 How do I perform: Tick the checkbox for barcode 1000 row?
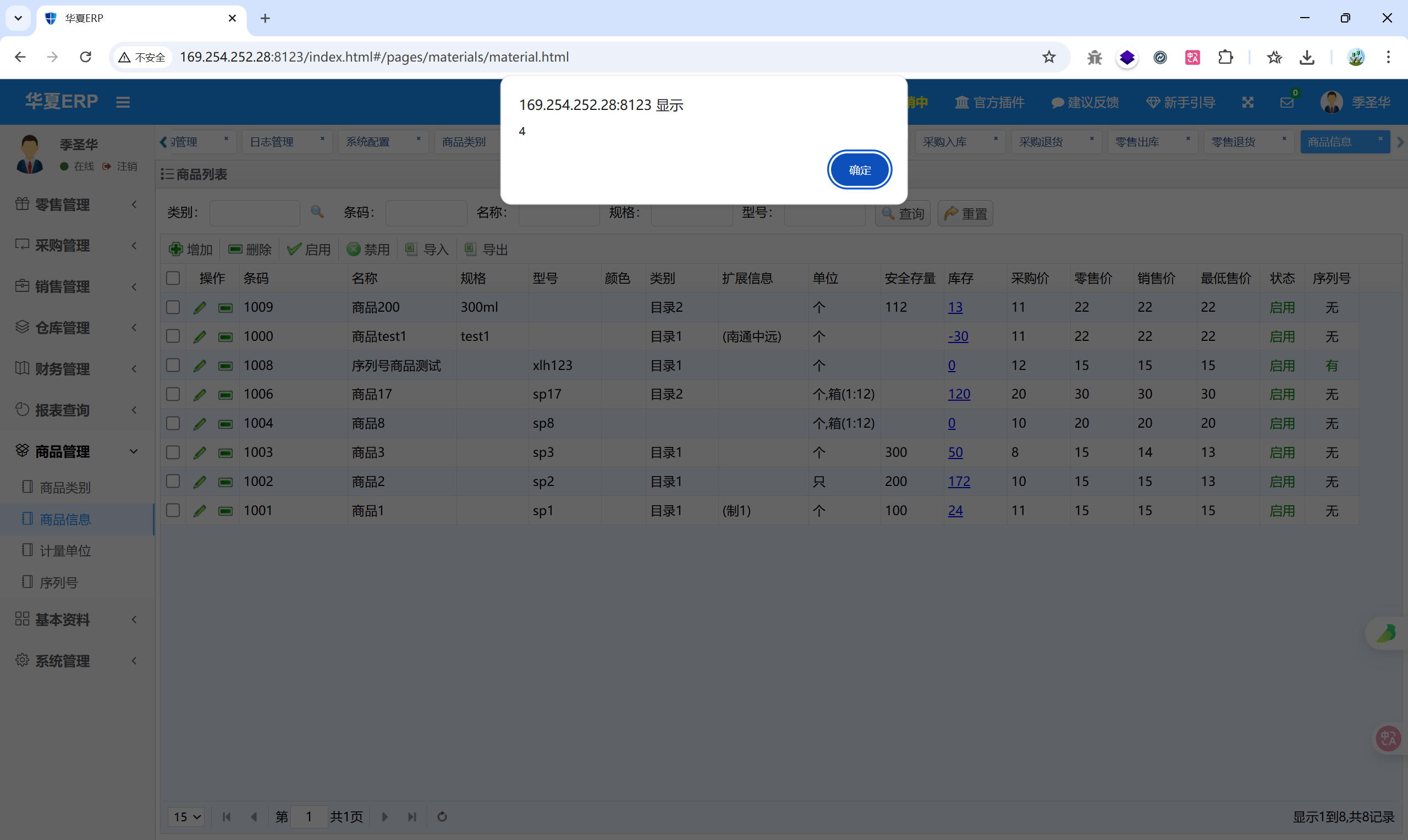click(173, 336)
